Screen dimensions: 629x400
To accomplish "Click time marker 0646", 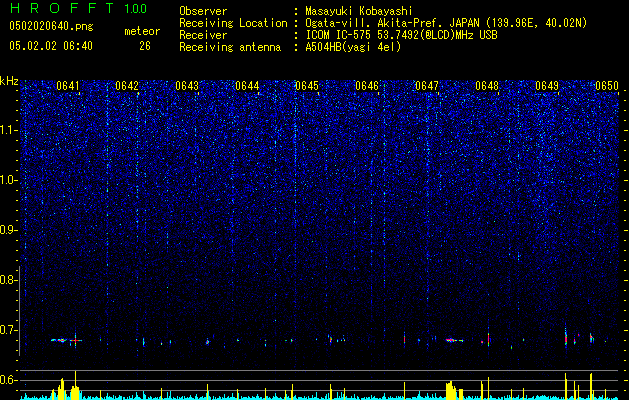I will click(x=367, y=86).
